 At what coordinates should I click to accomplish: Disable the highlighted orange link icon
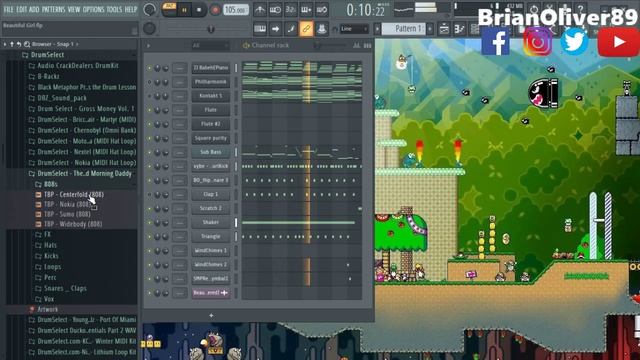coord(306,29)
